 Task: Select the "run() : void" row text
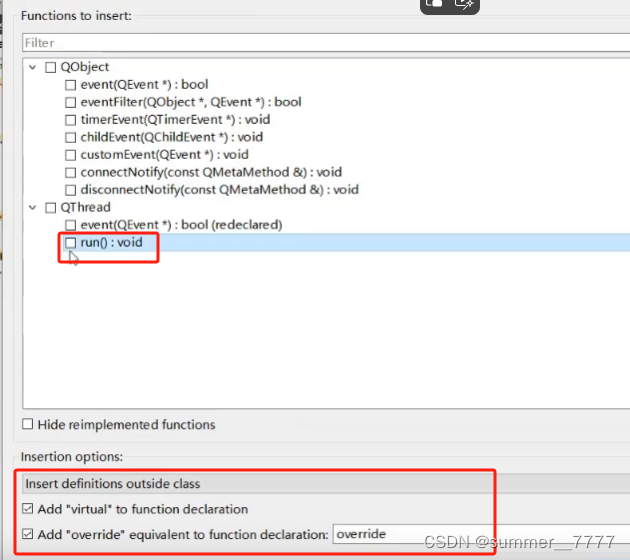(111, 243)
